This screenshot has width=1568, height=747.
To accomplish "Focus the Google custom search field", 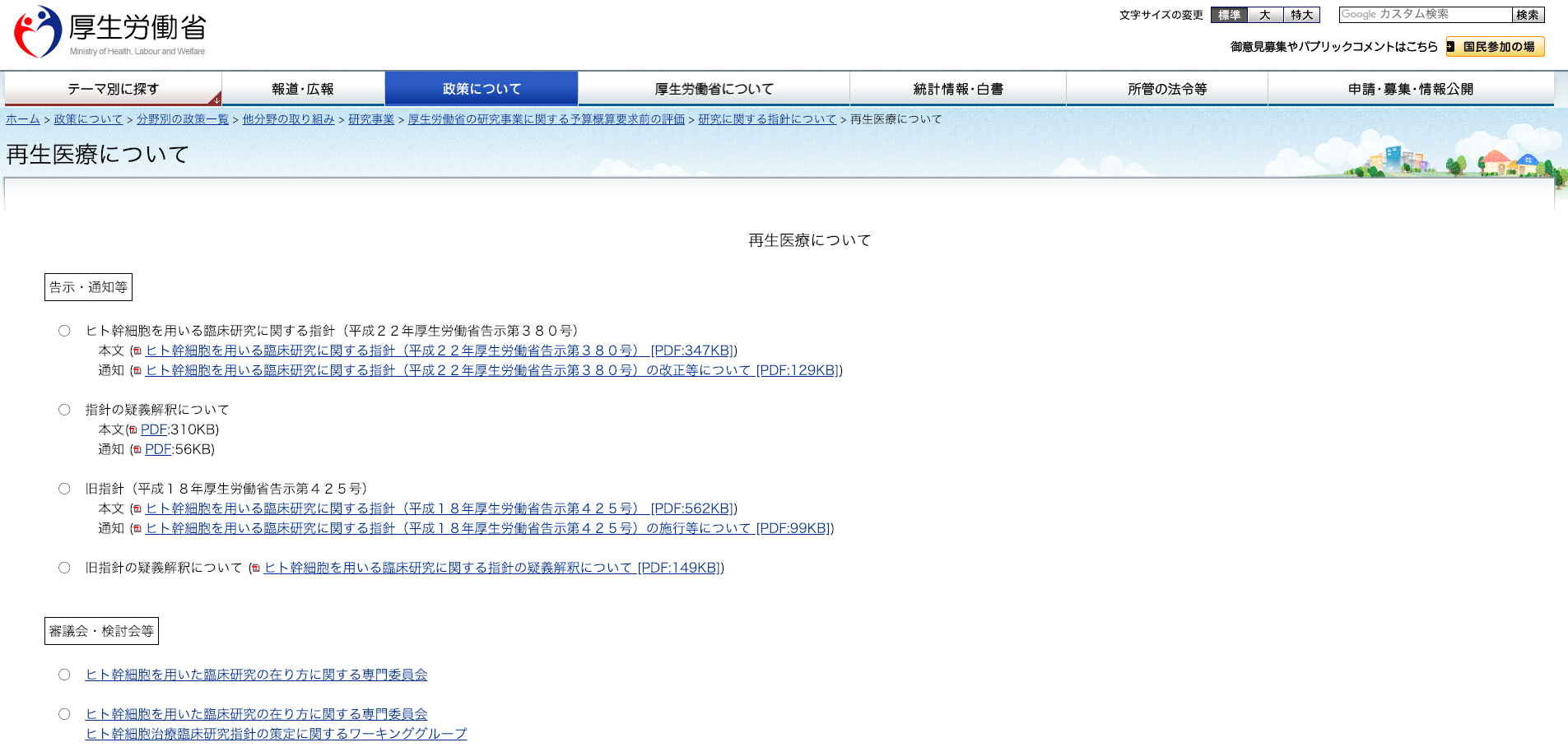I will click(x=1425, y=15).
